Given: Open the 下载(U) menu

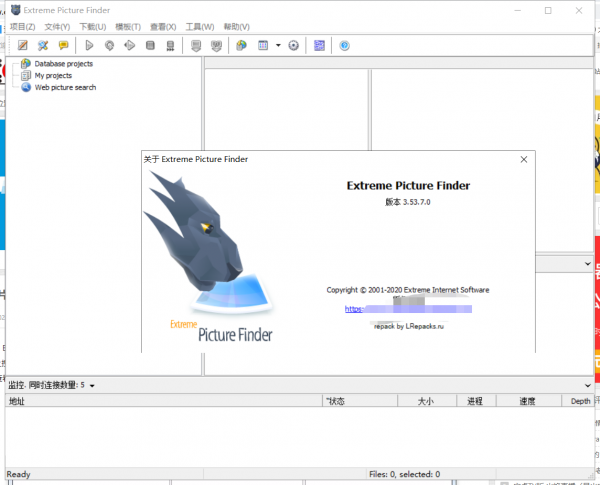Looking at the screenshot, I should tap(93, 26).
